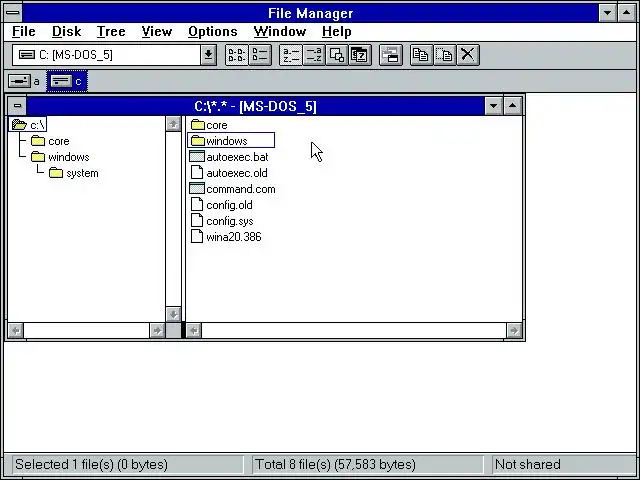Select floppy drive a icon
The image size is (640, 480).
(x=24, y=81)
